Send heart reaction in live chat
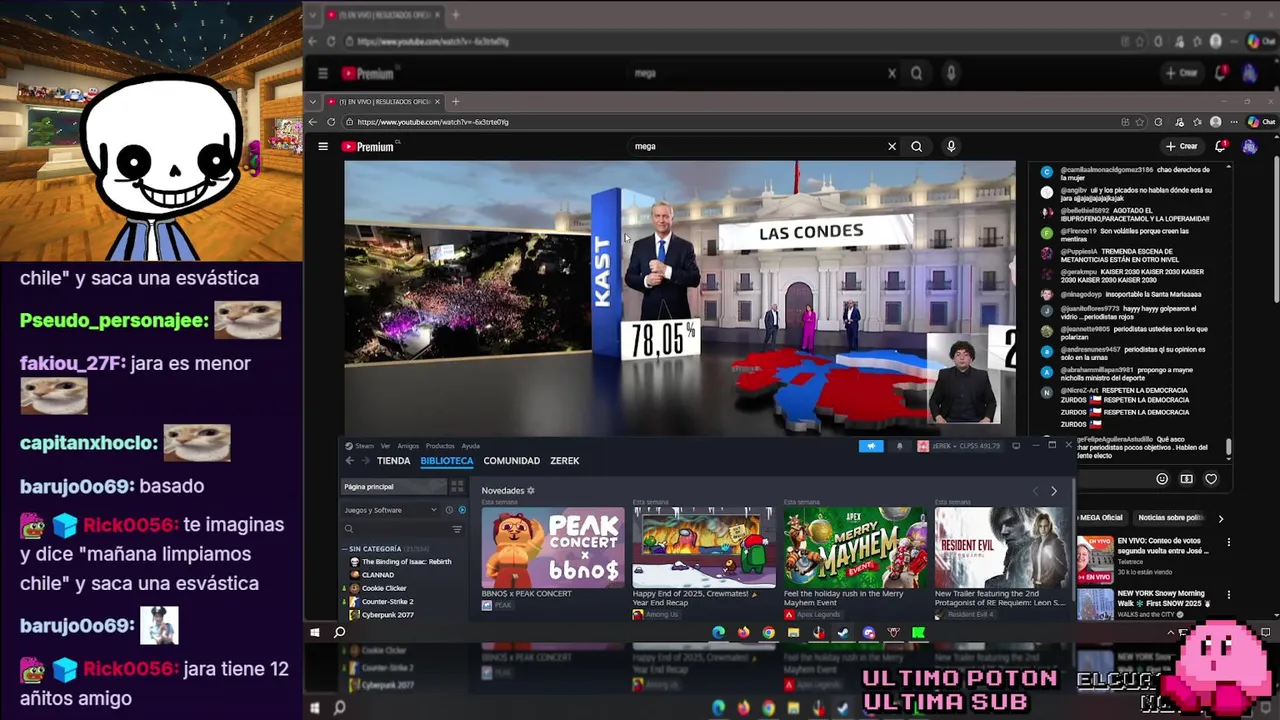Image resolution: width=1280 pixels, height=720 pixels. [1211, 479]
